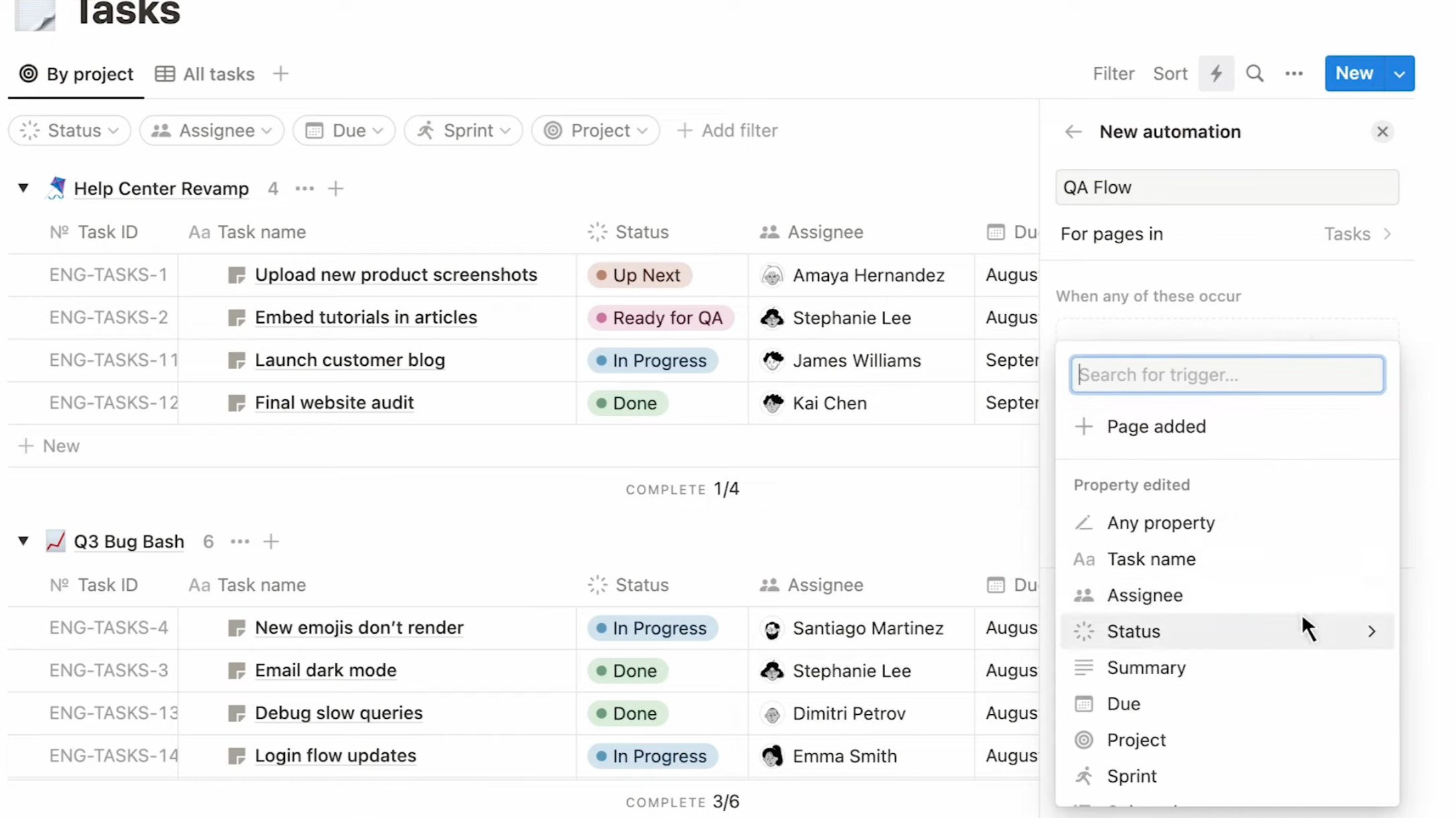Screen dimensions: 1456x818
Task: Click the search magnifier icon in toolbar
Action: pyautogui.click(x=1255, y=73)
